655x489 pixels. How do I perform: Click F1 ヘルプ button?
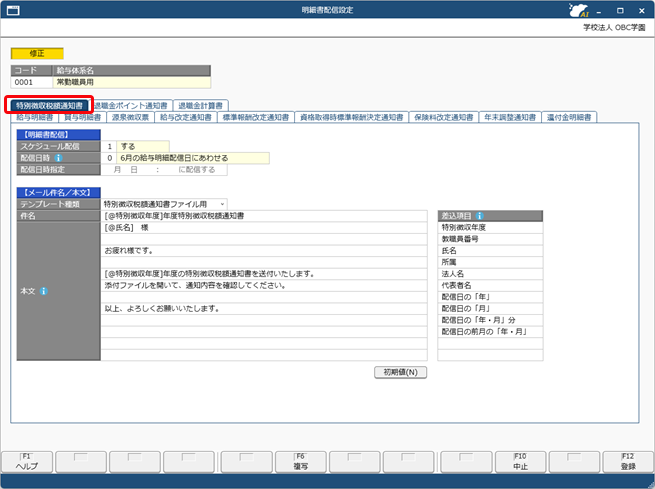pos(27,462)
